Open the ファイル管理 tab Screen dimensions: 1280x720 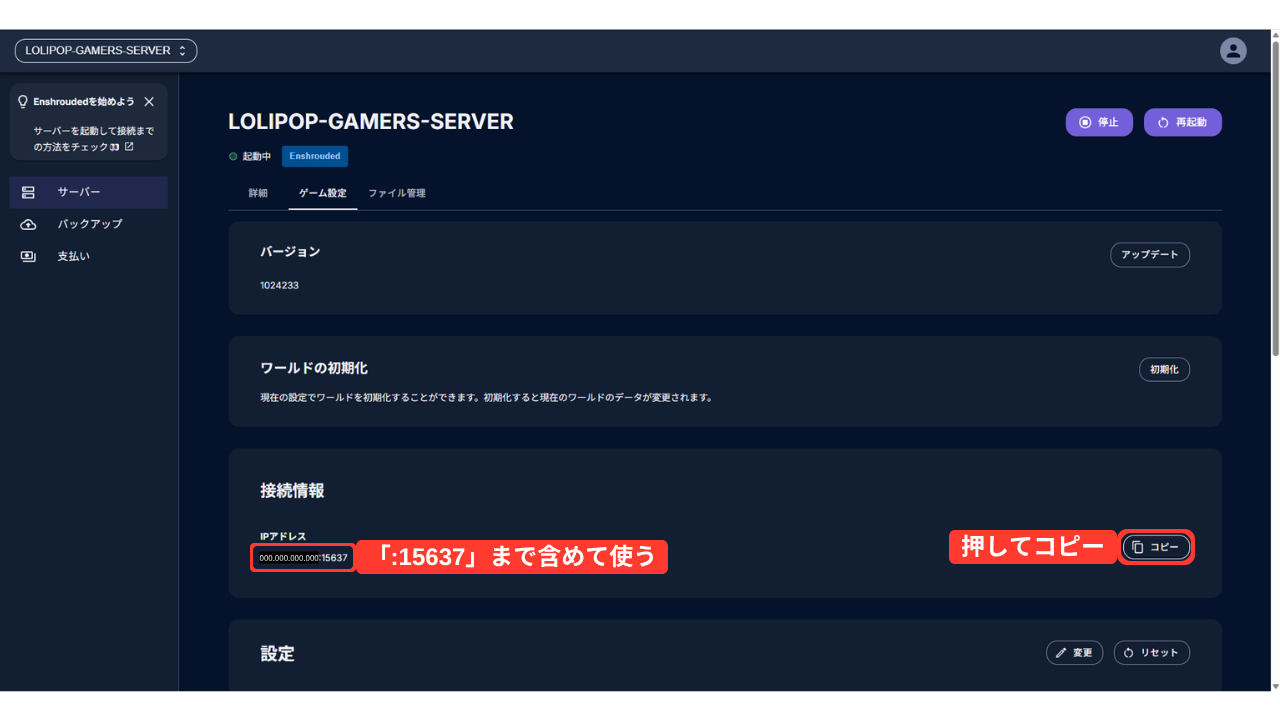[x=397, y=193]
